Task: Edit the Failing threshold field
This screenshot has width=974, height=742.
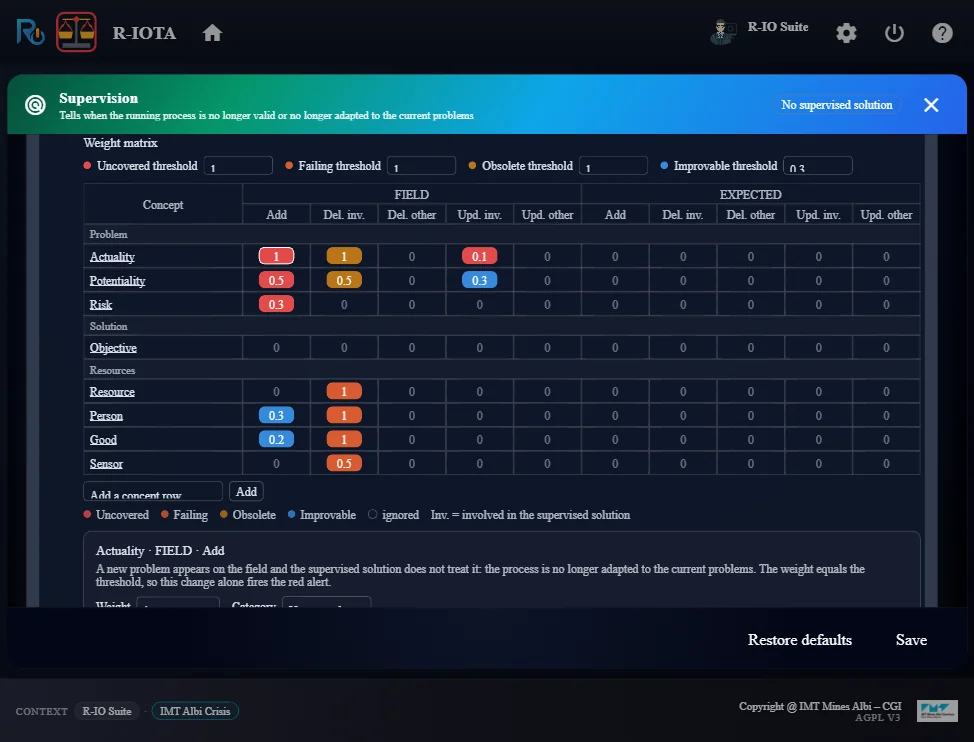Action: 421,166
